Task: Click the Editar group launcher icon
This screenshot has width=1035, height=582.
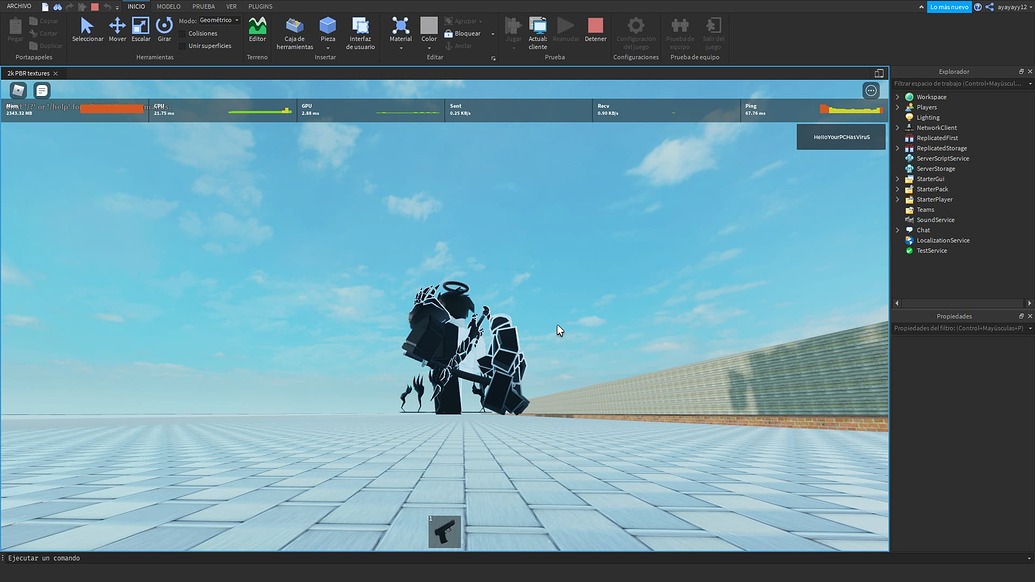Action: click(493, 58)
